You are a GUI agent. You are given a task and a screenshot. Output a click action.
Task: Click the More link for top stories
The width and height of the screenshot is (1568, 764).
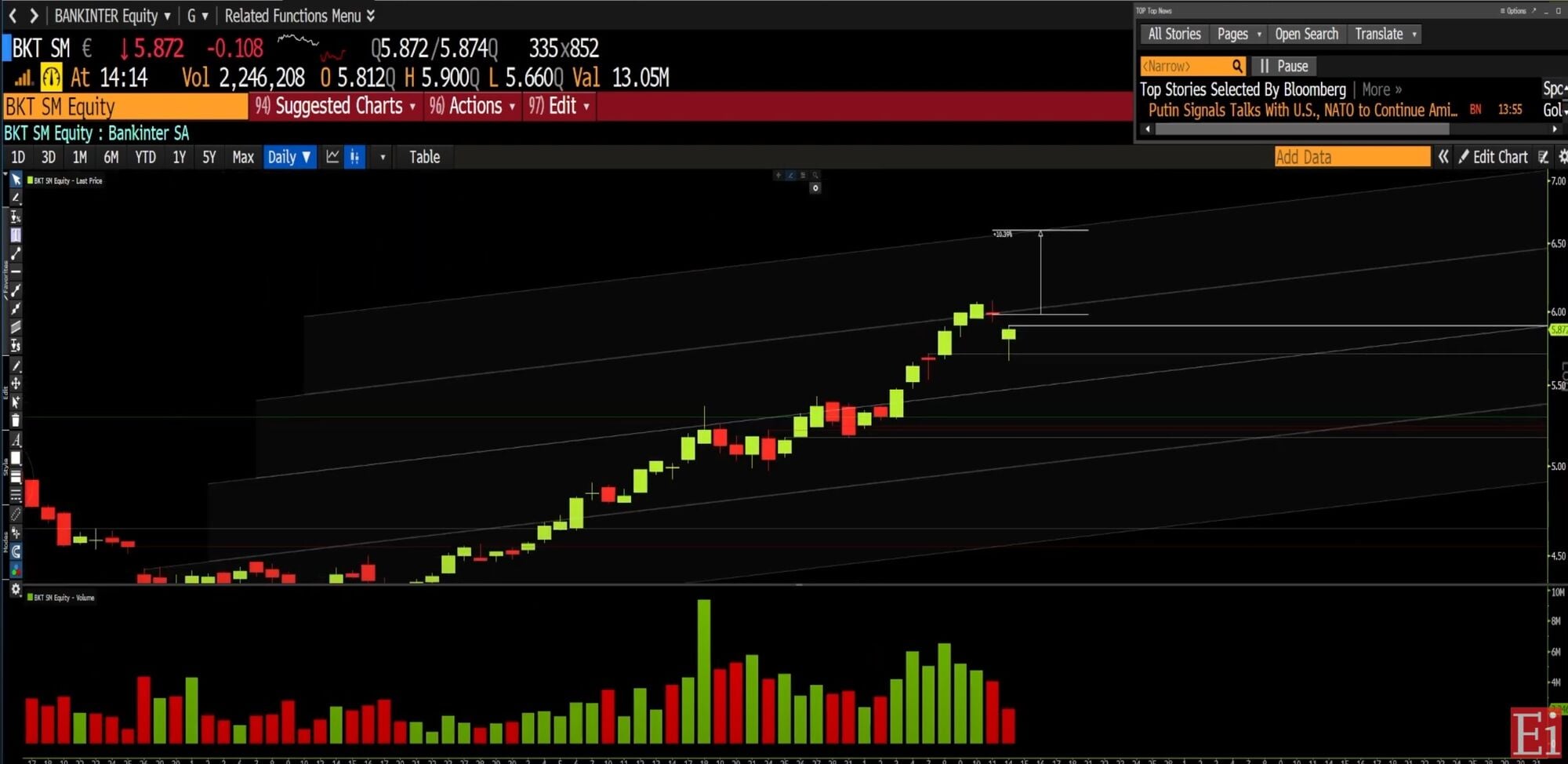[x=1381, y=89]
